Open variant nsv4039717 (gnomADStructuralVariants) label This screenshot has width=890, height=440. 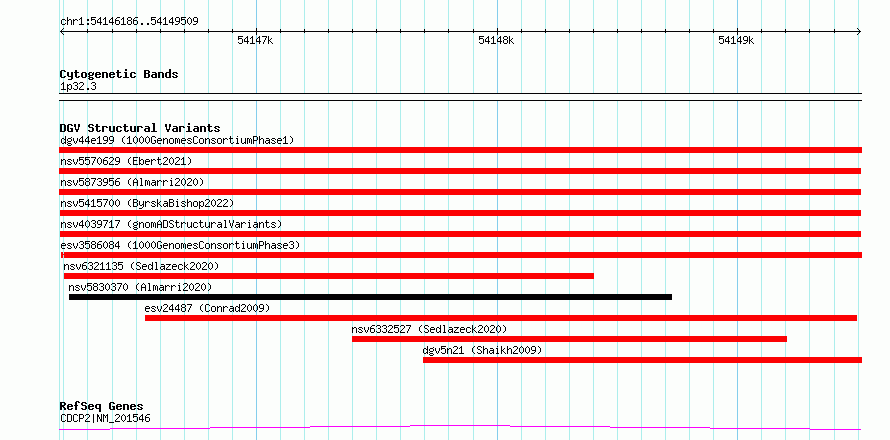click(171, 224)
